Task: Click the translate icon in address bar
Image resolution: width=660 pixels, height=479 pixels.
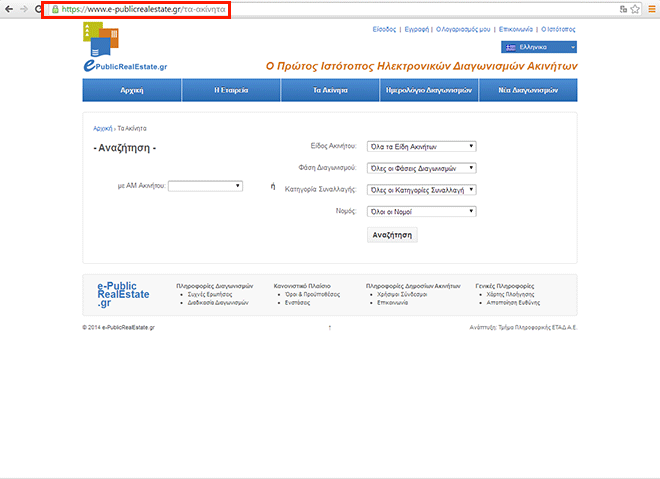Action: pyautogui.click(x=623, y=8)
